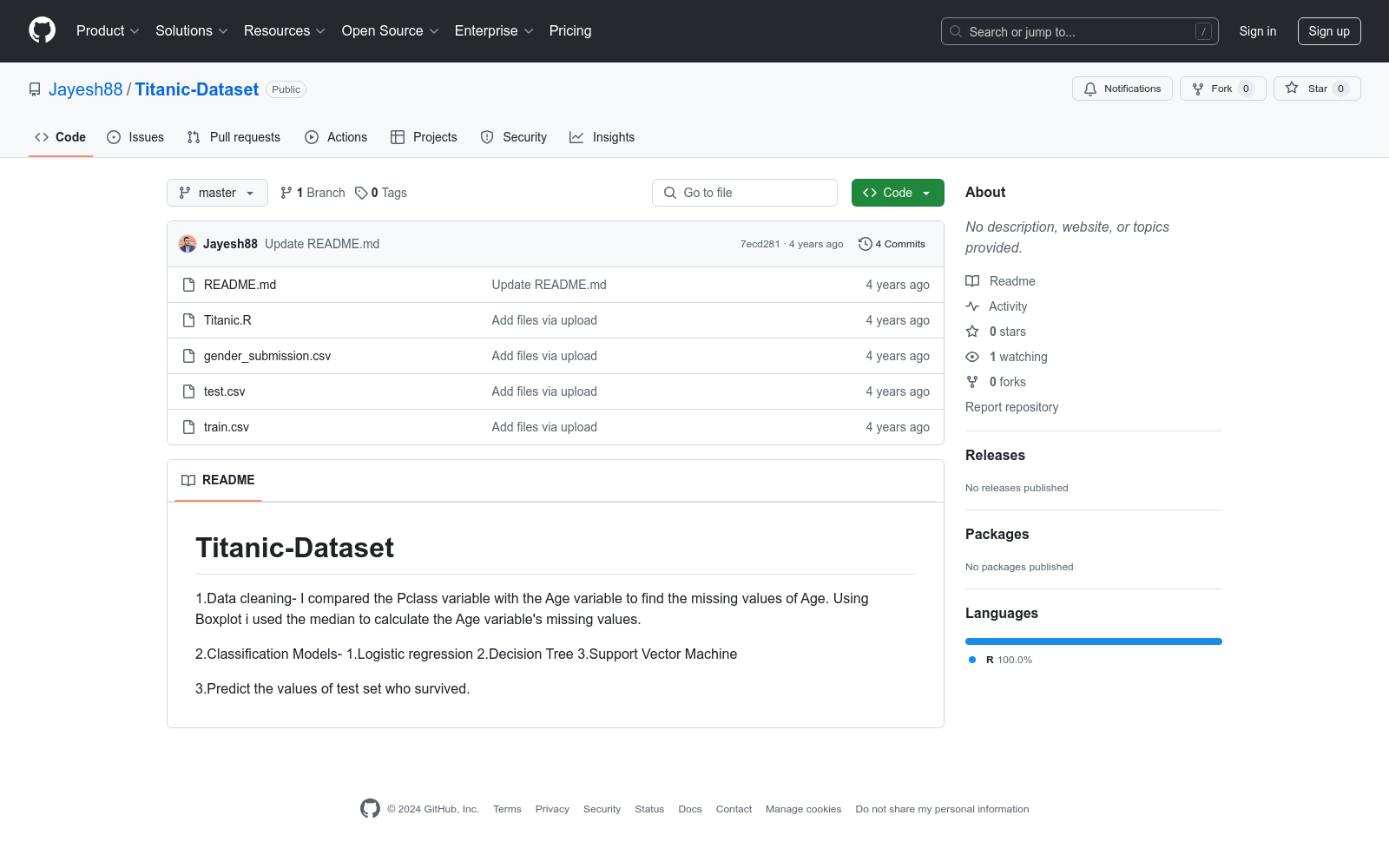Screen dimensions: 1389x868
Task: Click the file icon next to Titanic.R
Action: 188,320
